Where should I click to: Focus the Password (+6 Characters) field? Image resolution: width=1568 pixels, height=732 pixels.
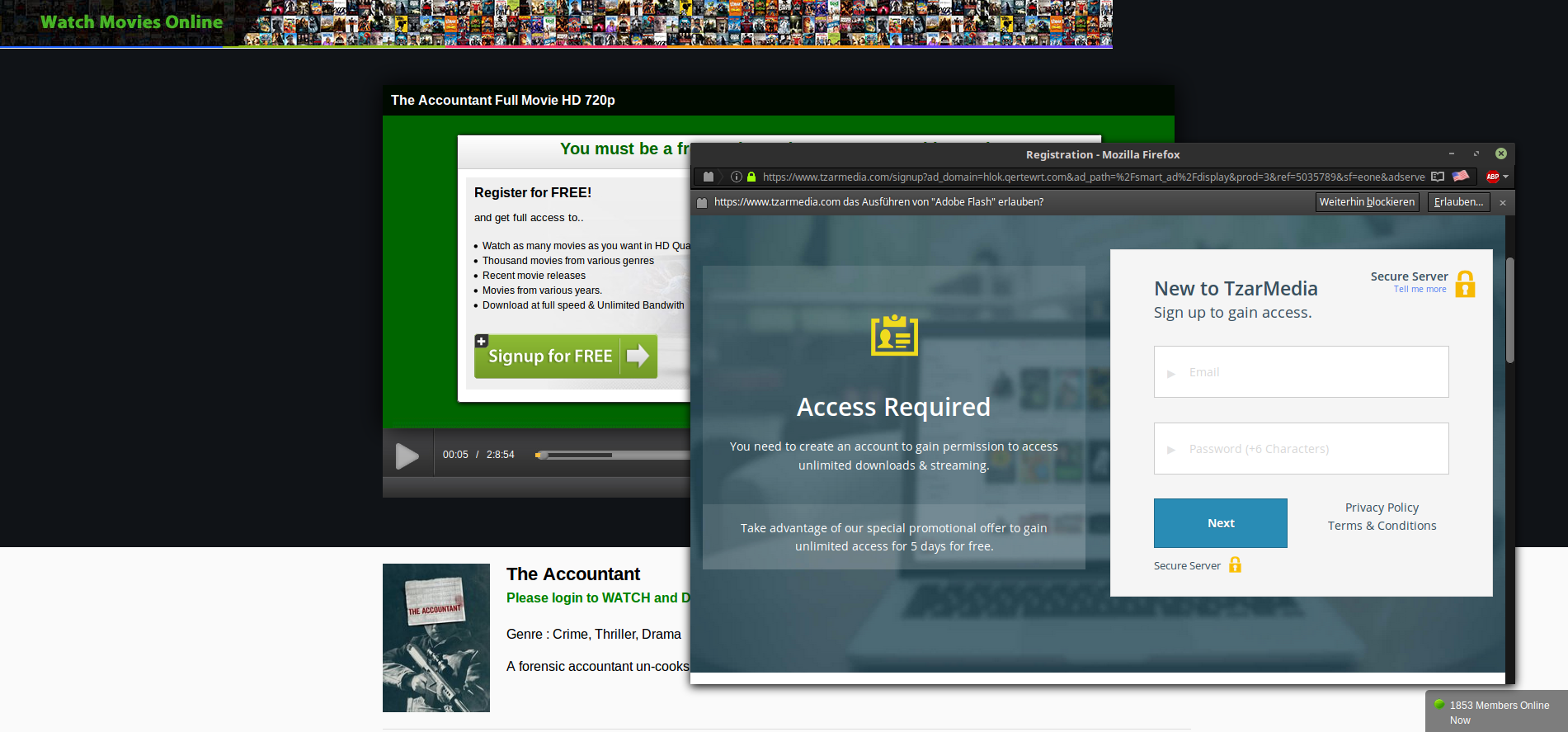point(1301,449)
